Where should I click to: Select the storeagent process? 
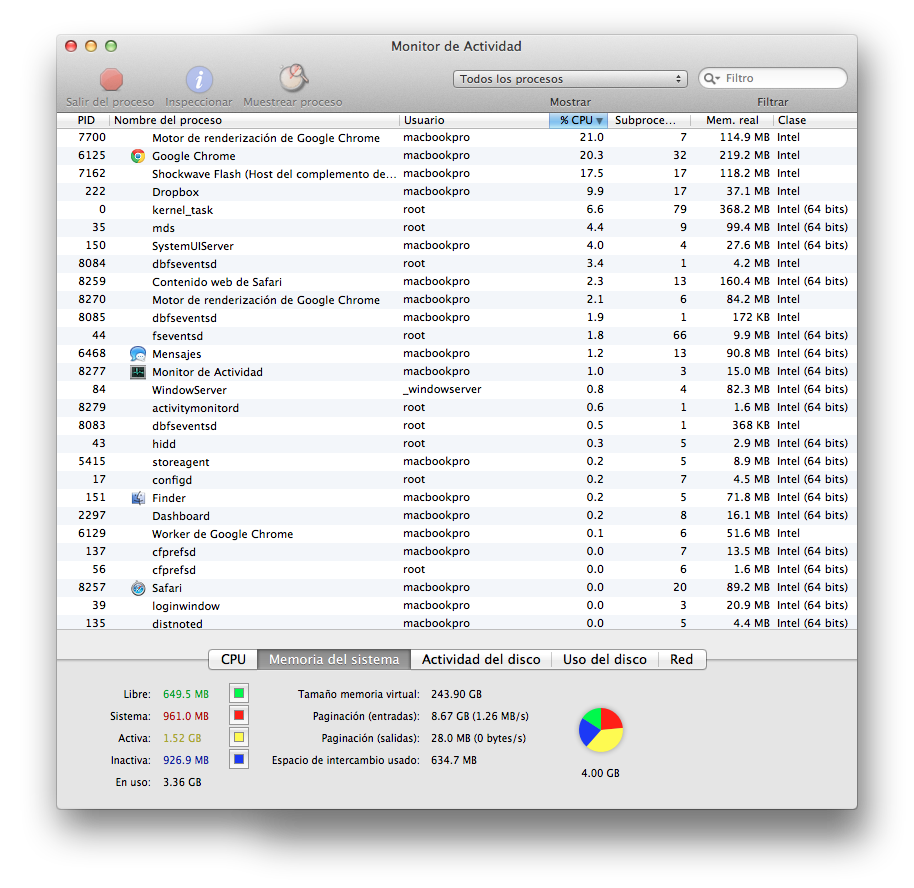(457, 462)
